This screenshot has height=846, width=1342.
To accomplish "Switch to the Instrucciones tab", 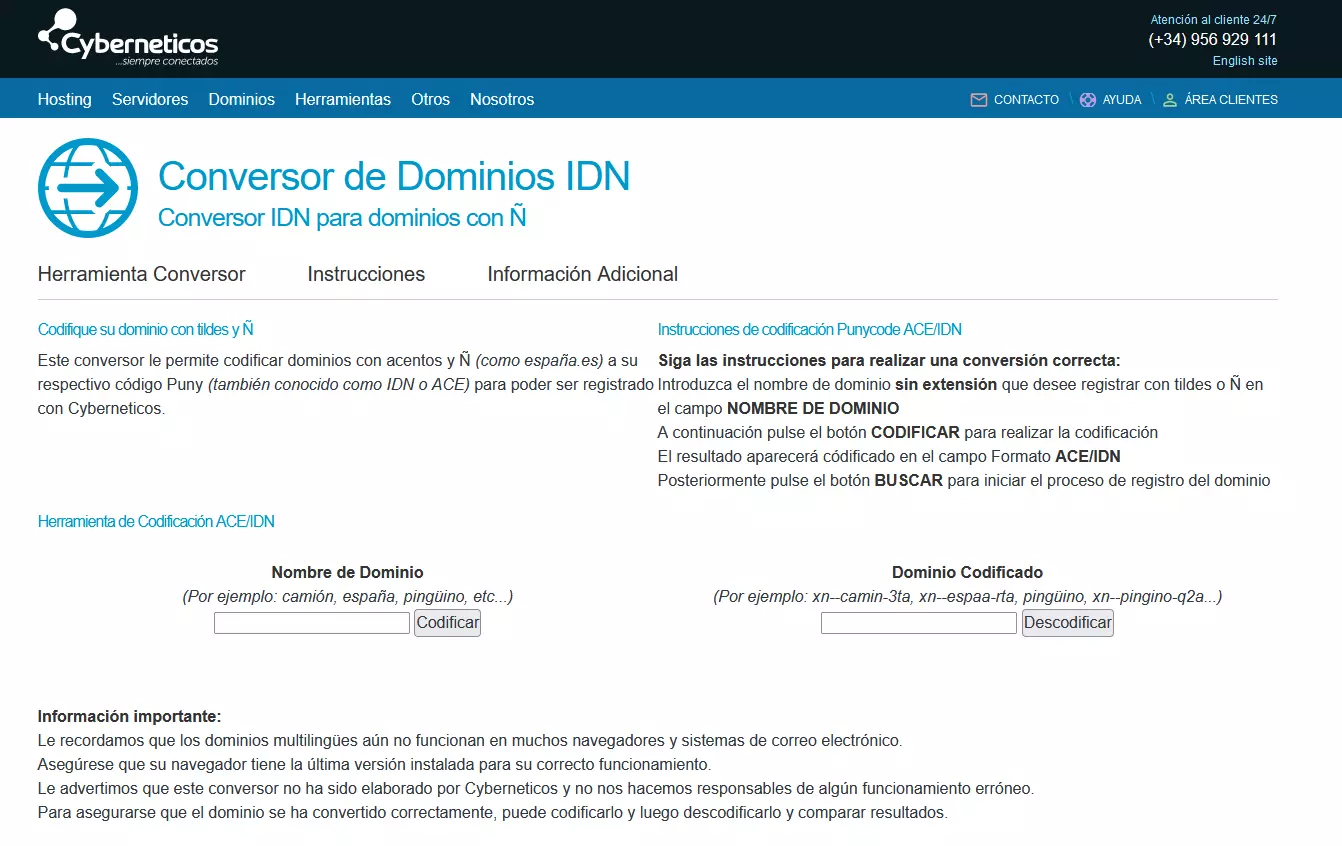I will point(366,274).
